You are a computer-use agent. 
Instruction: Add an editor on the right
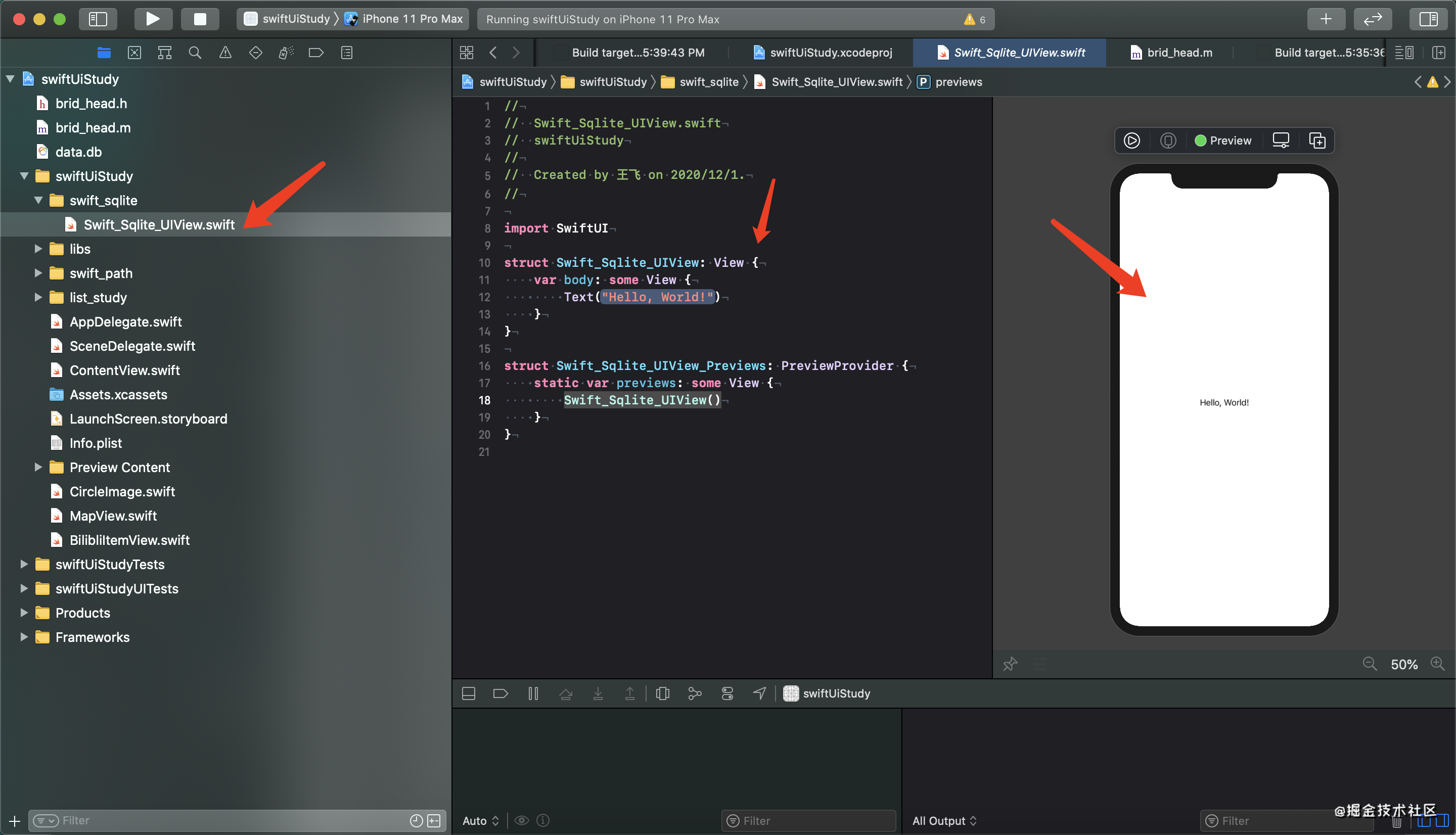1438,53
